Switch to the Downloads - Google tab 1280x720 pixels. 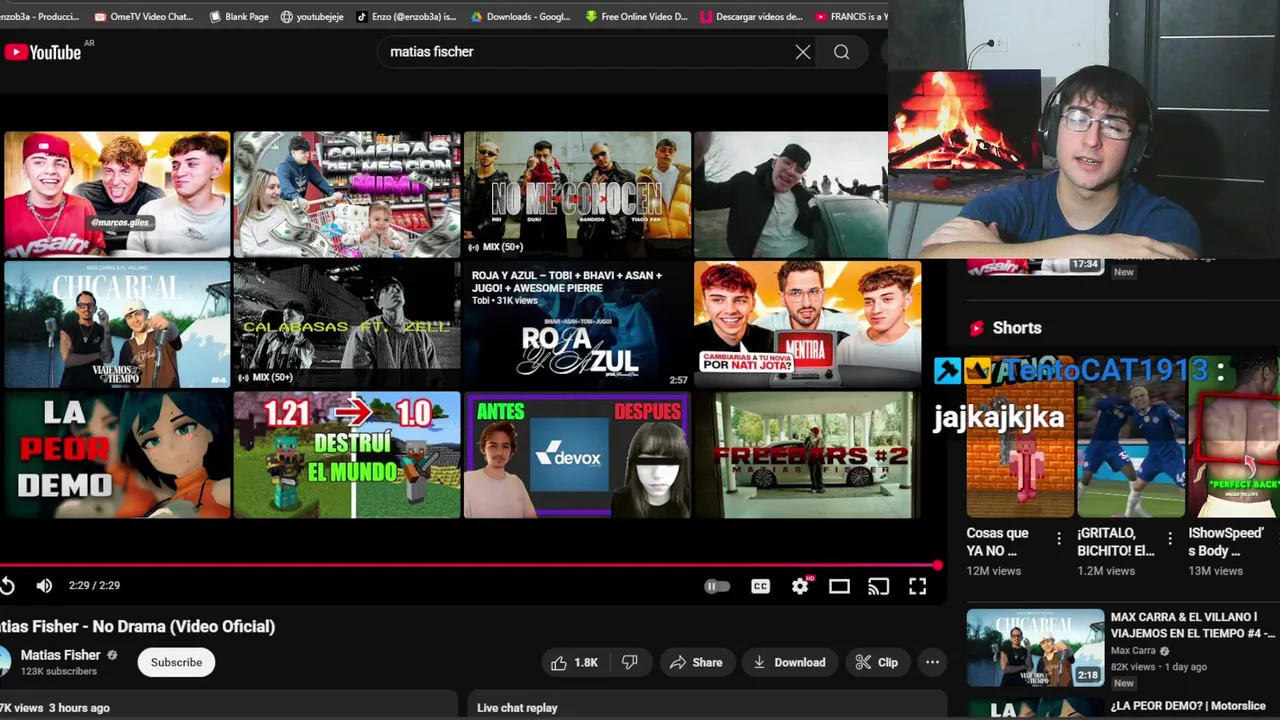coord(520,16)
